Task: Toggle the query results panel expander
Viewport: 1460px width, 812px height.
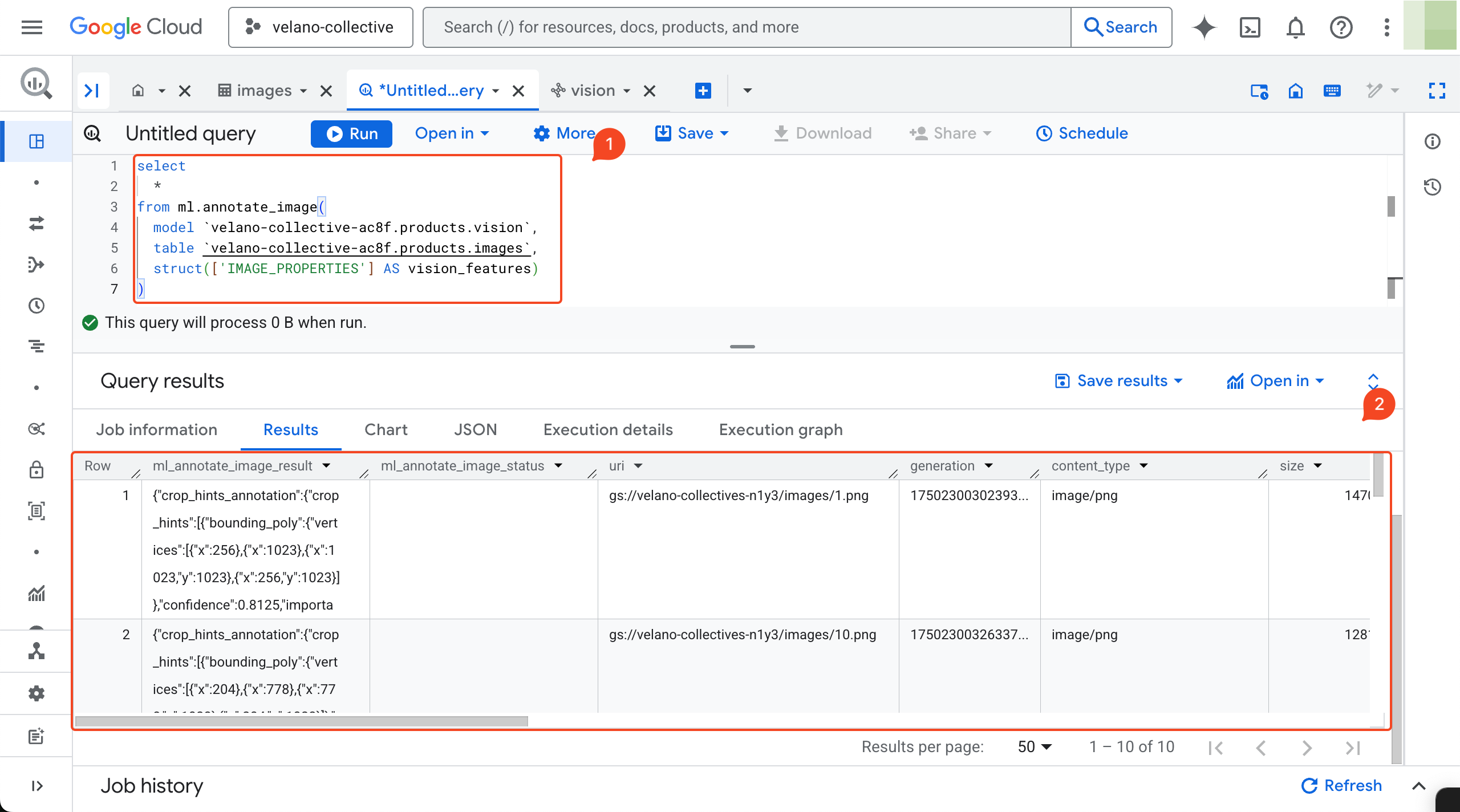Action: click(x=1373, y=381)
